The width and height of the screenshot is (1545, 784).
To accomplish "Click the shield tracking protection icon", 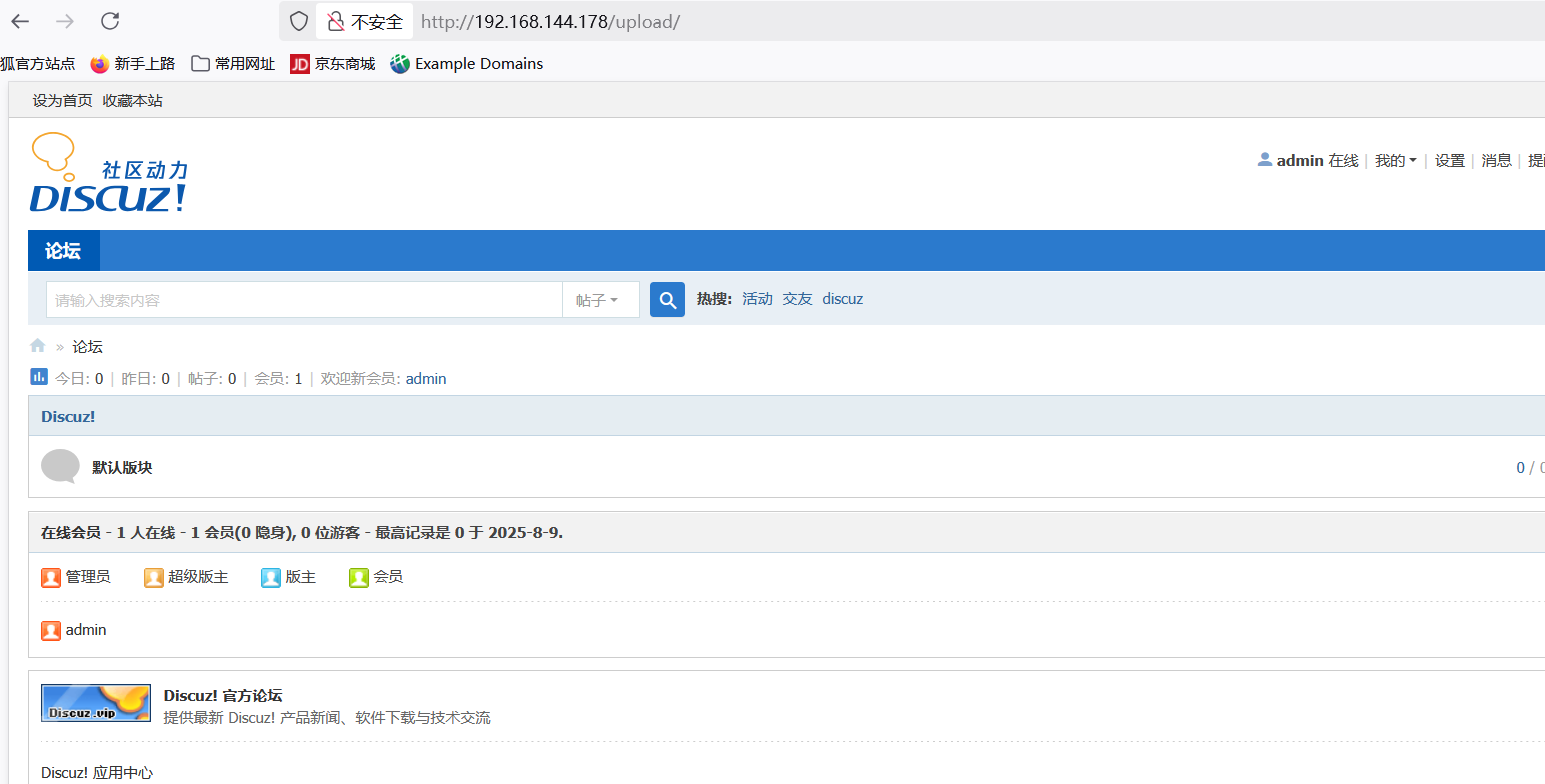I will [298, 21].
